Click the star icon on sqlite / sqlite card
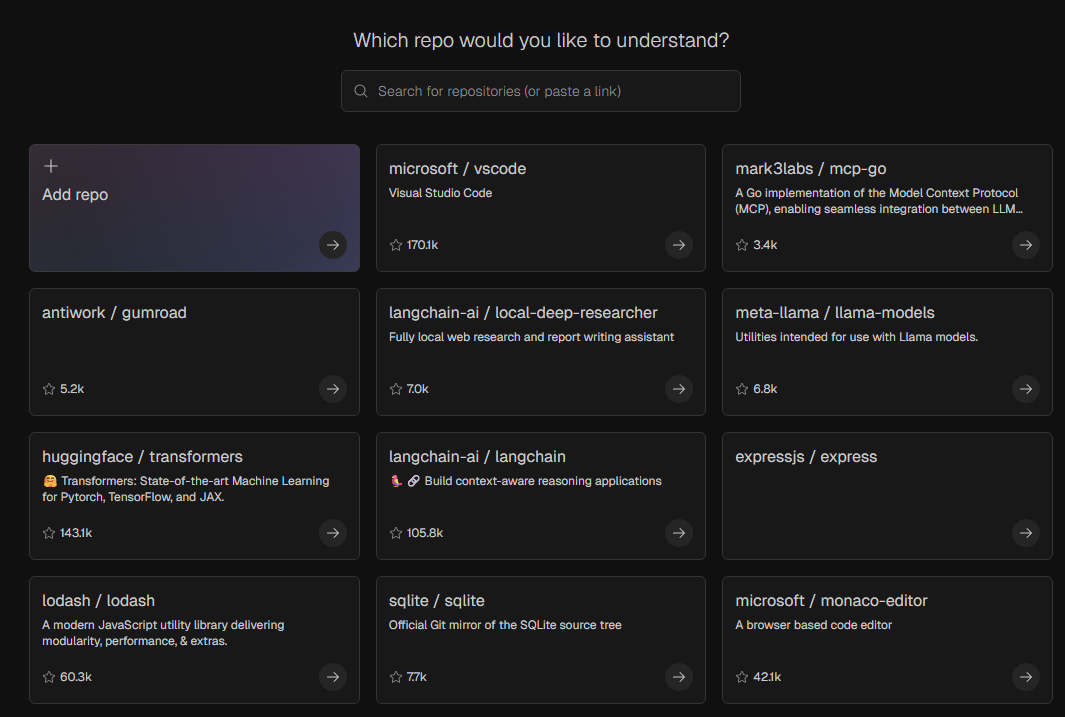The height and width of the screenshot is (717, 1065). click(396, 677)
